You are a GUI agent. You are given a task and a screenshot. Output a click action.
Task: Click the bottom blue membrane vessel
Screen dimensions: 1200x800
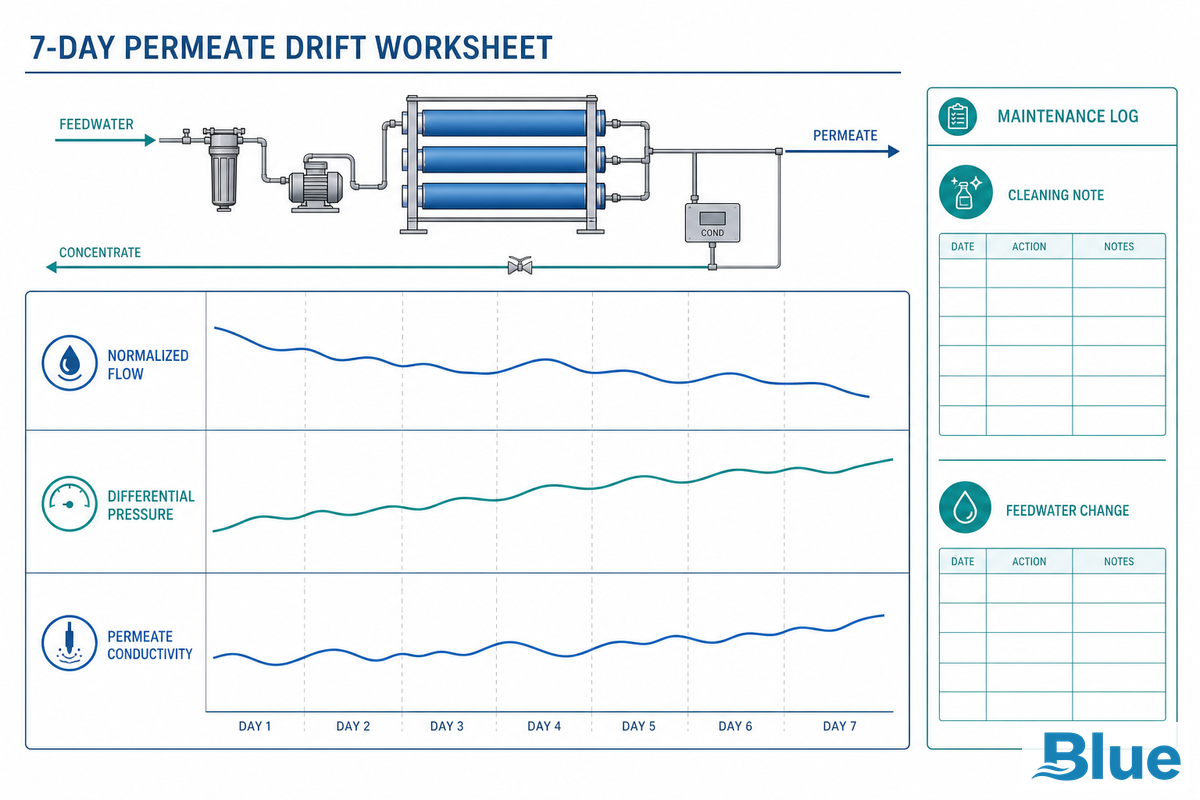pyautogui.click(x=504, y=195)
